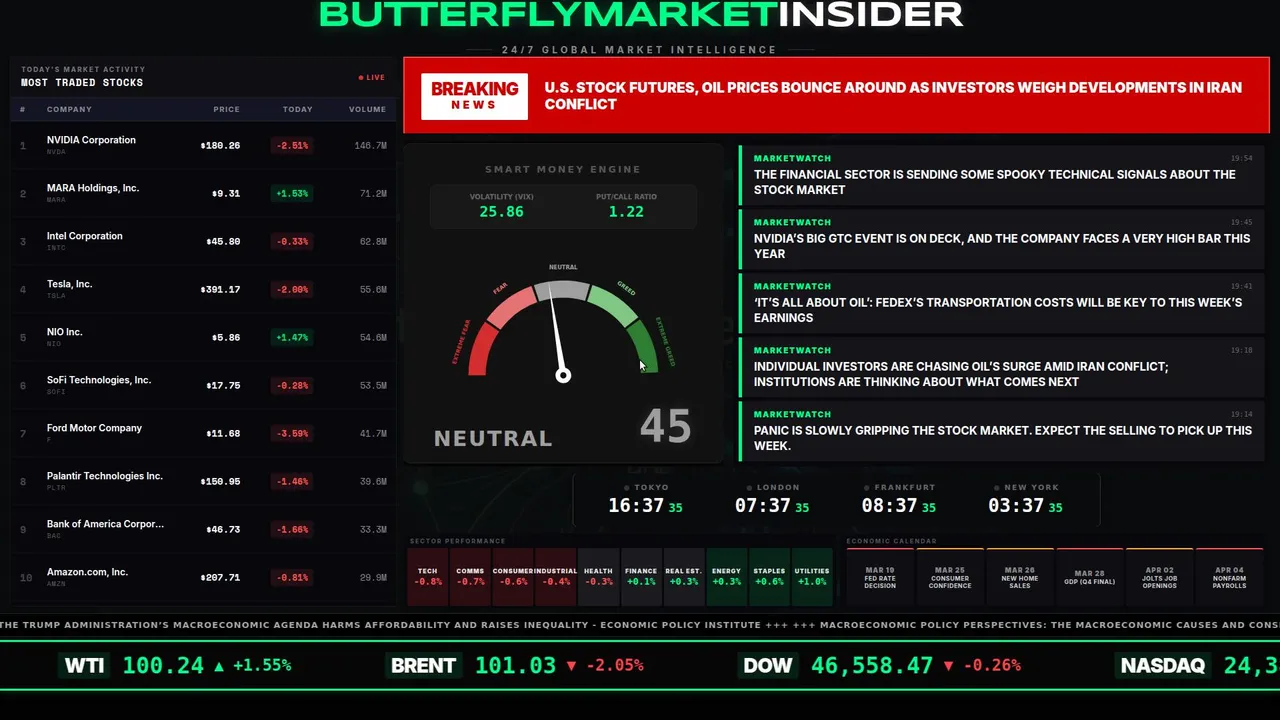Click NVIDIA's -2.51% change badge
Image resolution: width=1280 pixels, height=720 pixels.
[292, 145]
